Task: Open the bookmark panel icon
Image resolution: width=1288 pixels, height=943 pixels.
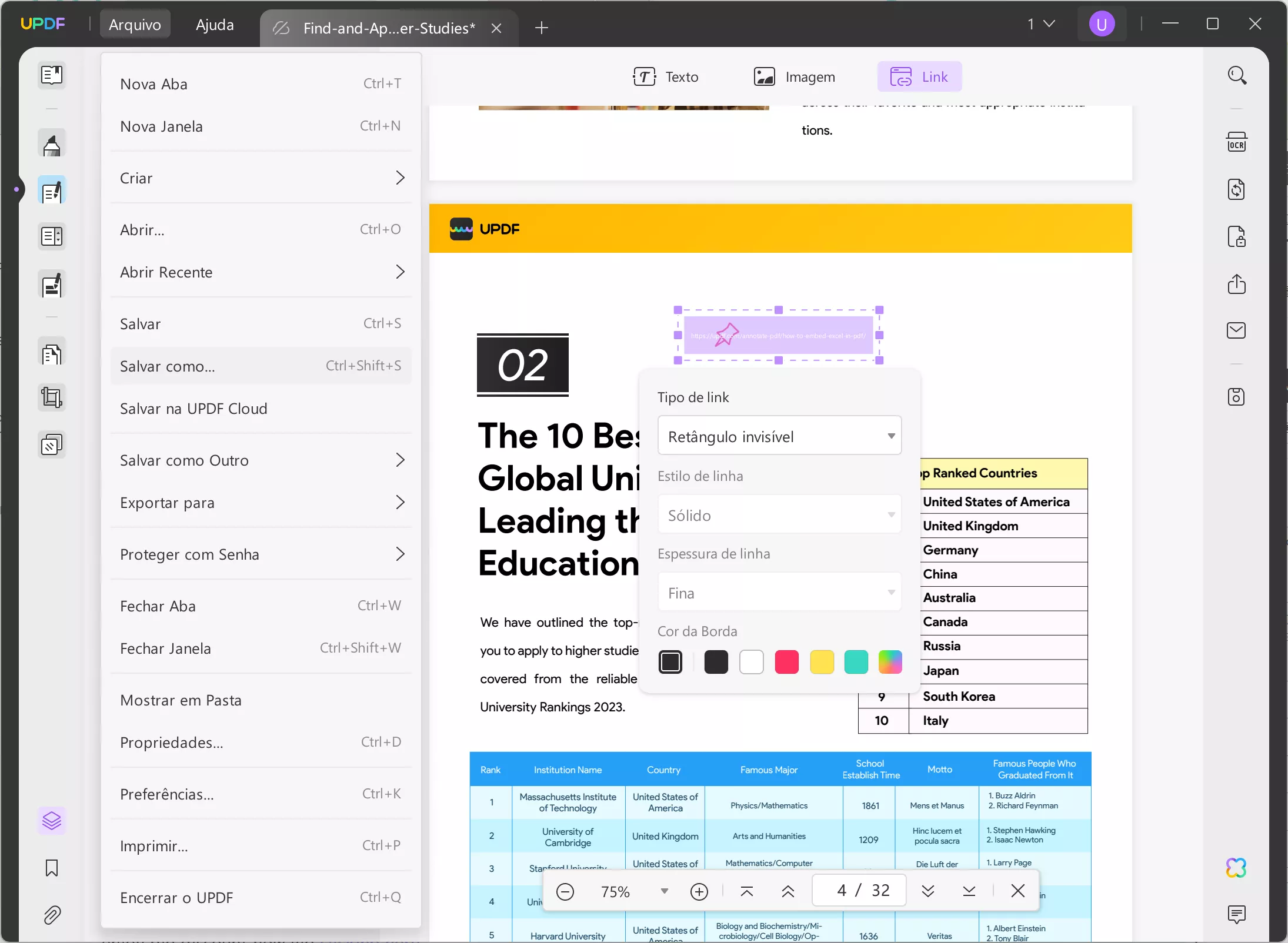Action: click(52, 868)
